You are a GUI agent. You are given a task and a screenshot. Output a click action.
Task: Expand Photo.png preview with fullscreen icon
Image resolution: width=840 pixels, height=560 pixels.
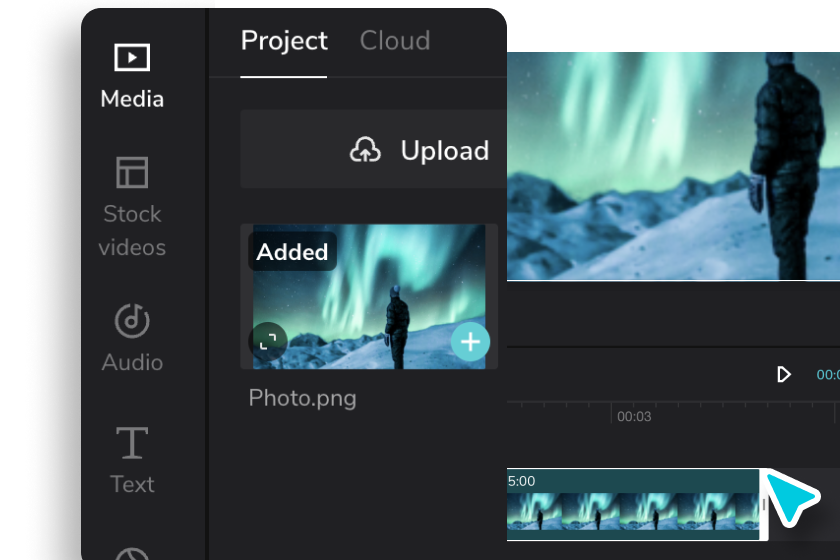[268, 341]
